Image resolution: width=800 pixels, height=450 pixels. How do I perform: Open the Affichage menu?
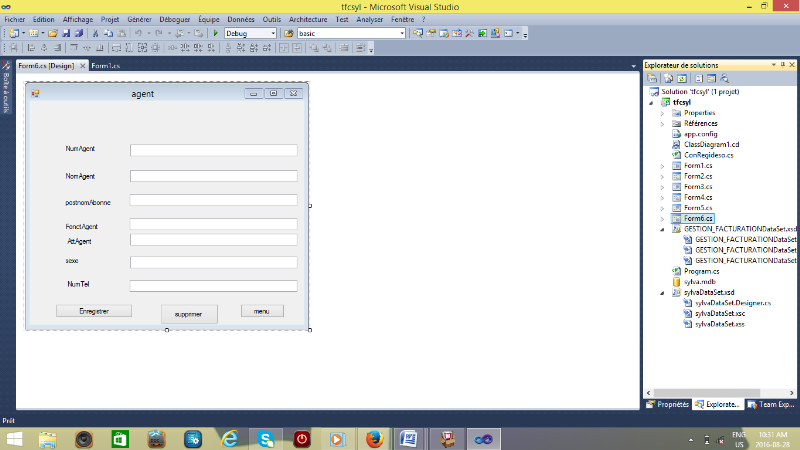coord(78,19)
